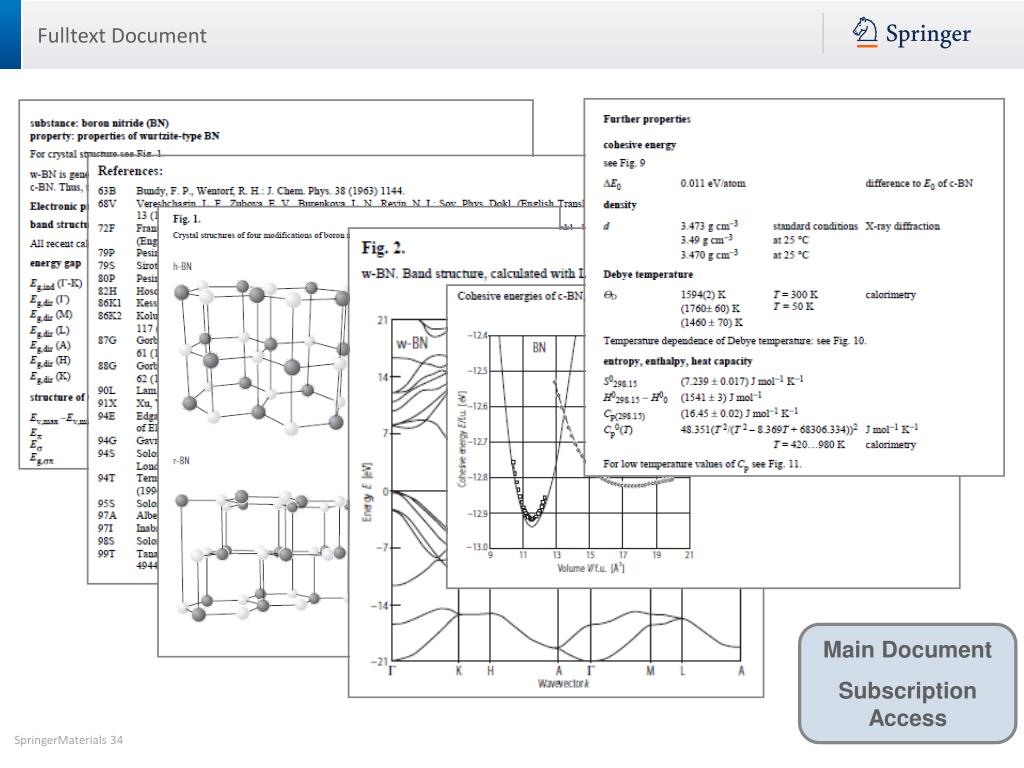The width and height of the screenshot is (1024, 768).
Task: Click the 'Wavevector k' axis label
Action: (x=563, y=684)
